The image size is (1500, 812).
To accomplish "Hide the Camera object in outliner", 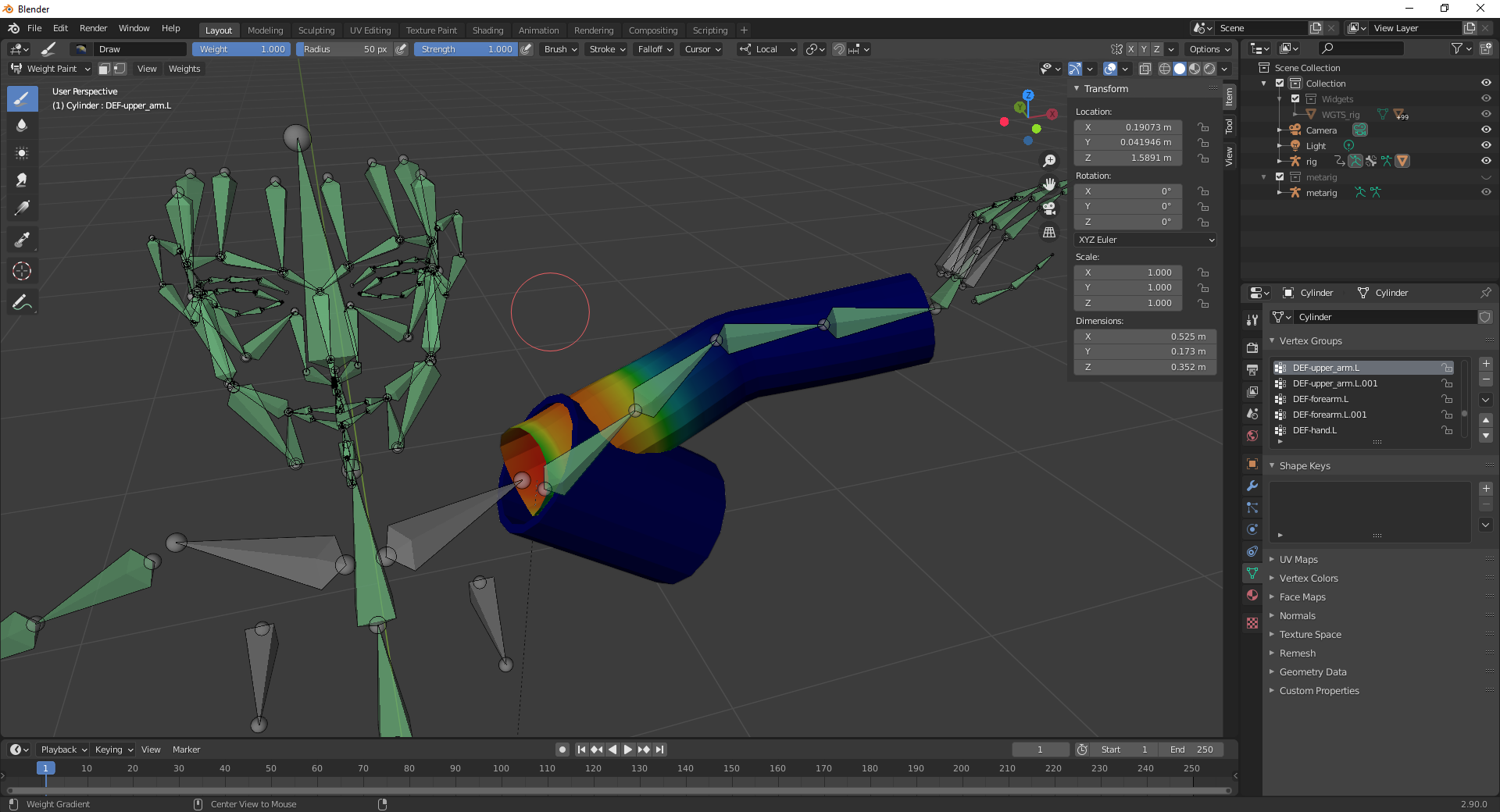I will 1486,130.
